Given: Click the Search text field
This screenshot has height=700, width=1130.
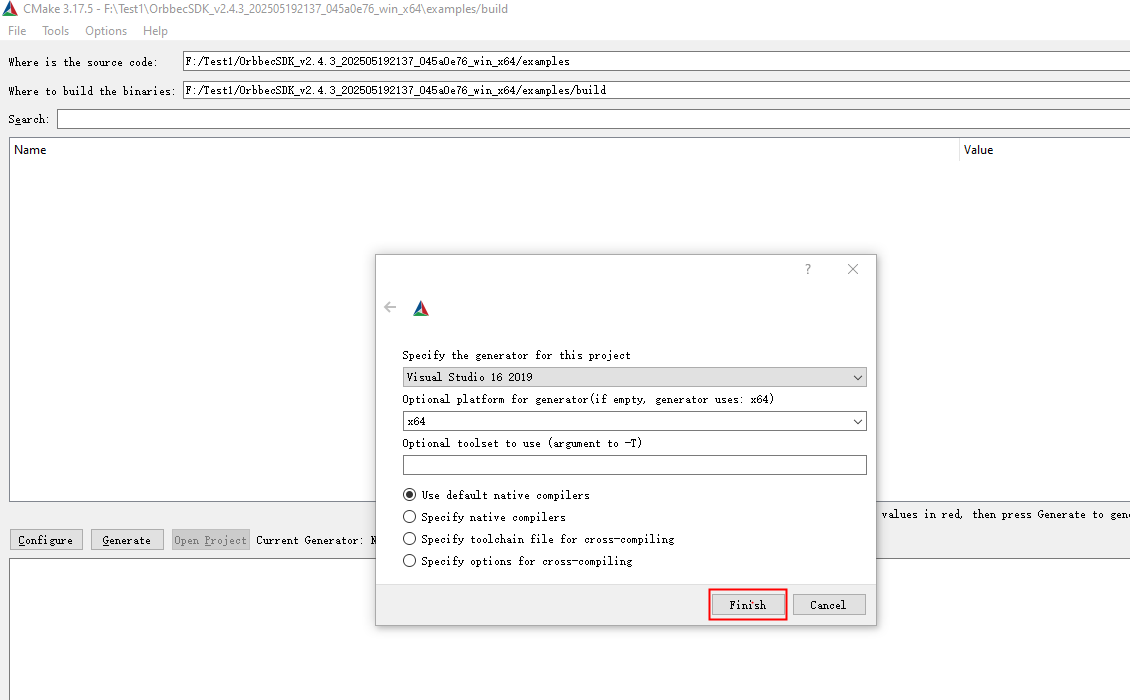Looking at the screenshot, I should (x=590, y=119).
